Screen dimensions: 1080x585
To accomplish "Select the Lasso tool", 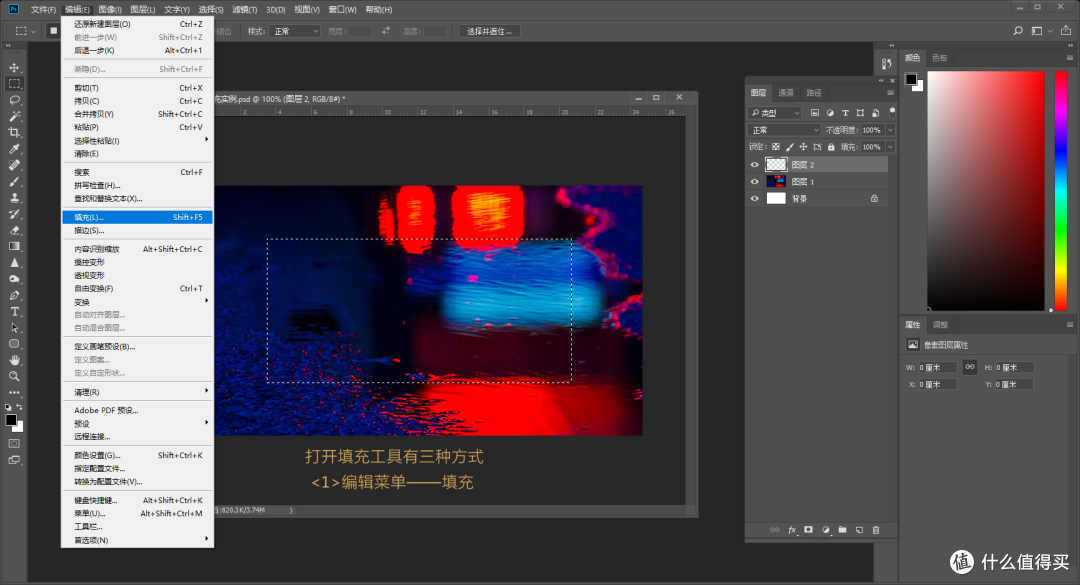I will tap(14, 97).
